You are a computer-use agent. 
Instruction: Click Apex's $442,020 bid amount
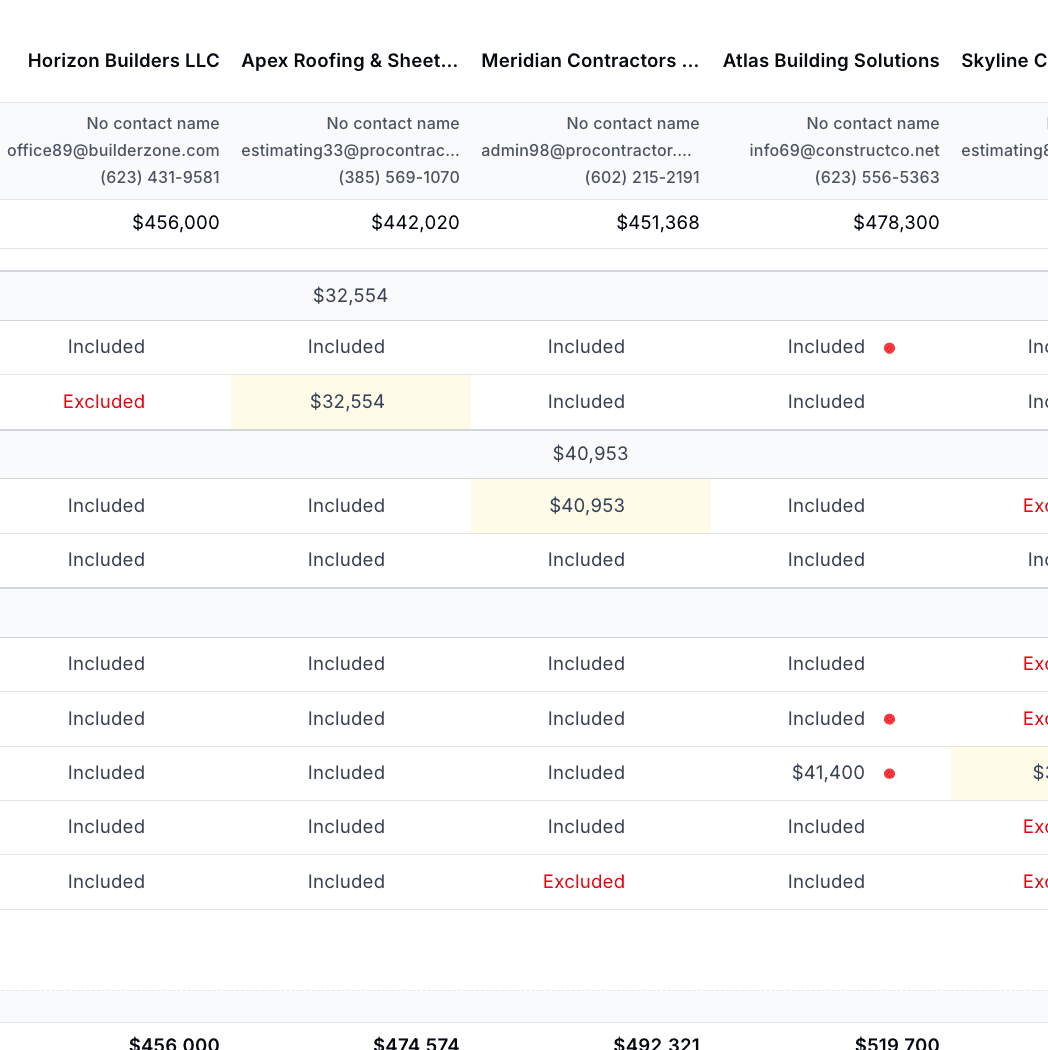pyautogui.click(x=415, y=223)
